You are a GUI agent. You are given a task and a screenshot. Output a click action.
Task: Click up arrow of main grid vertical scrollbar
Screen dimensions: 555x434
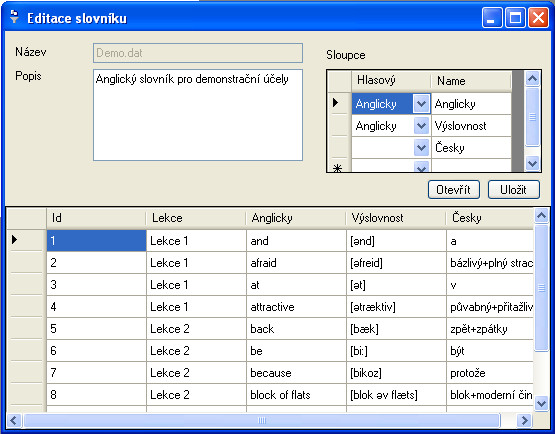(542, 216)
